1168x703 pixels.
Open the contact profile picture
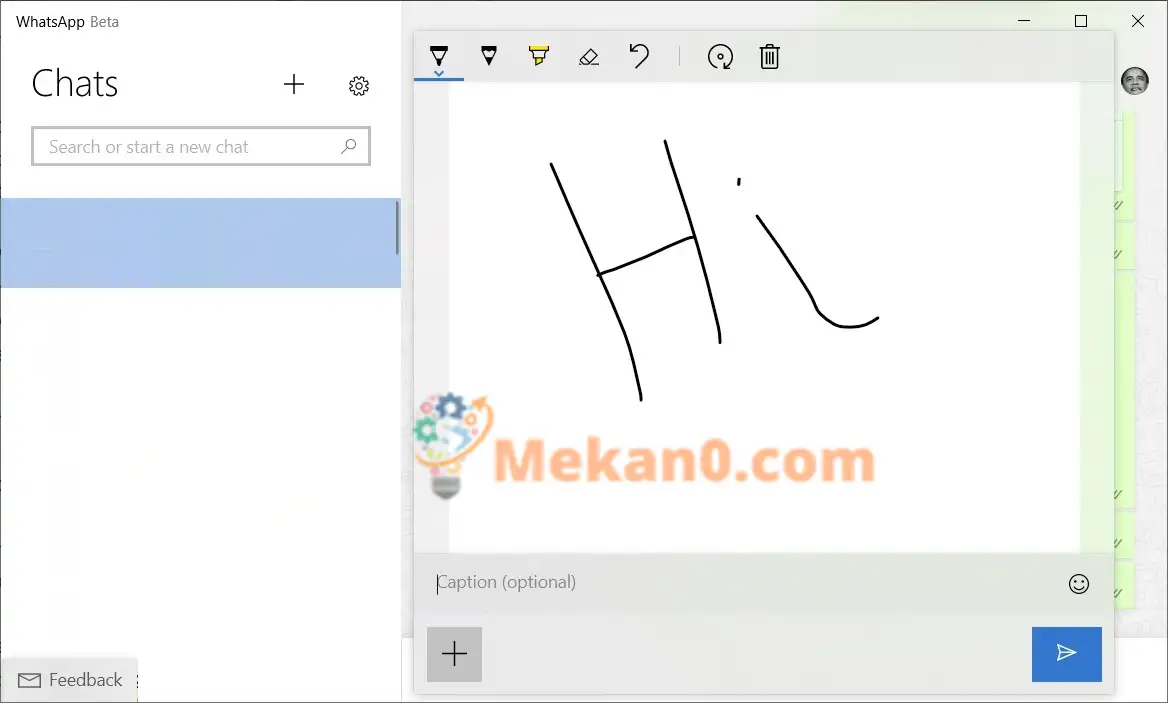point(1134,80)
